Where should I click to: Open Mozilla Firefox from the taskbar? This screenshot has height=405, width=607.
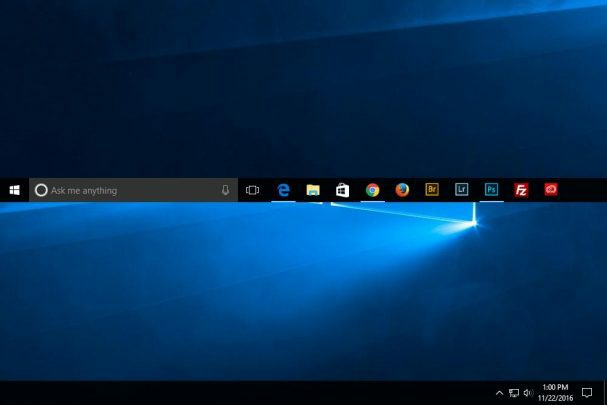402,190
